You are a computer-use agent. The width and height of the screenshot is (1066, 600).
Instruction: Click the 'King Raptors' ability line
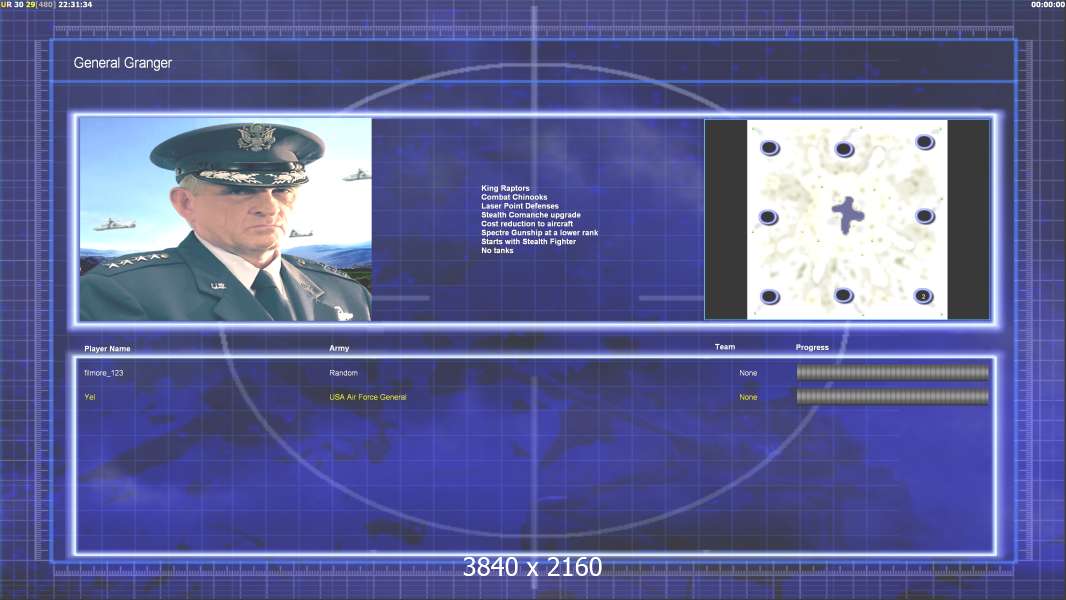pyautogui.click(x=505, y=188)
